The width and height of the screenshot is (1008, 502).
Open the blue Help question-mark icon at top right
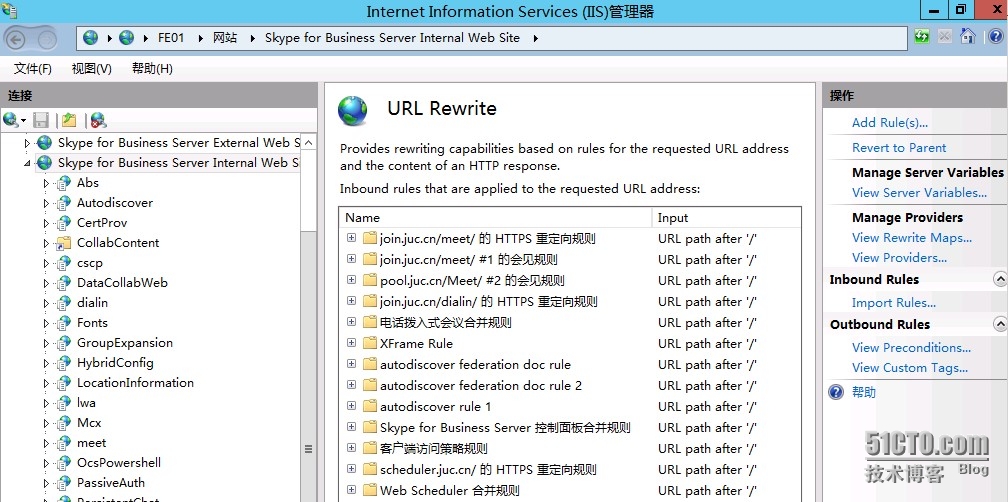[x=994, y=37]
